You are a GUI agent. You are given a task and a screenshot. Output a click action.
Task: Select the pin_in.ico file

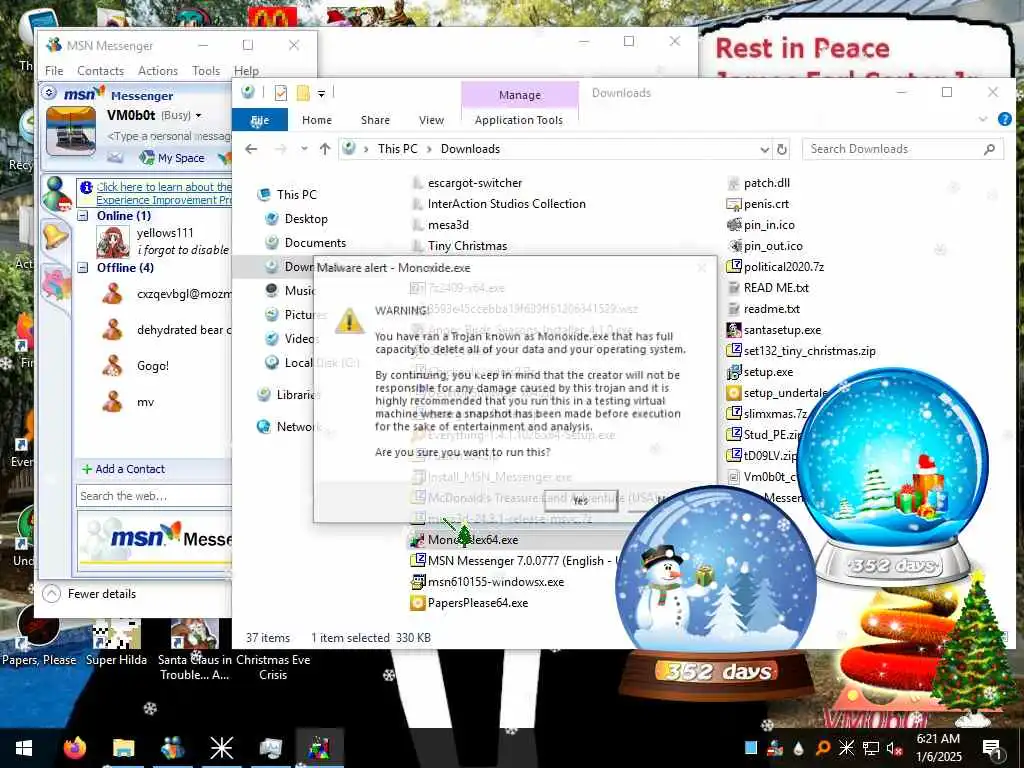pyautogui.click(x=769, y=225)
